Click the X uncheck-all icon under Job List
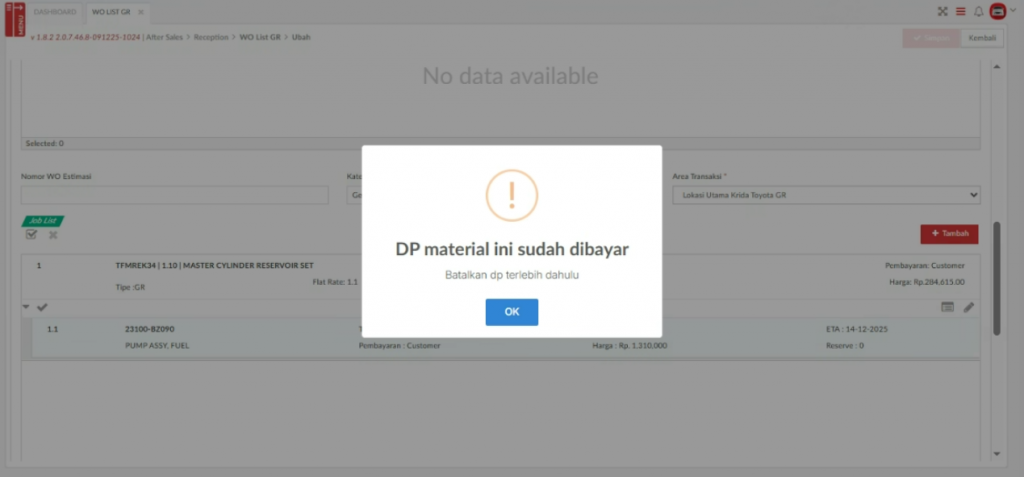This screenshot has width=1024, height=477. tap(53, 234)
